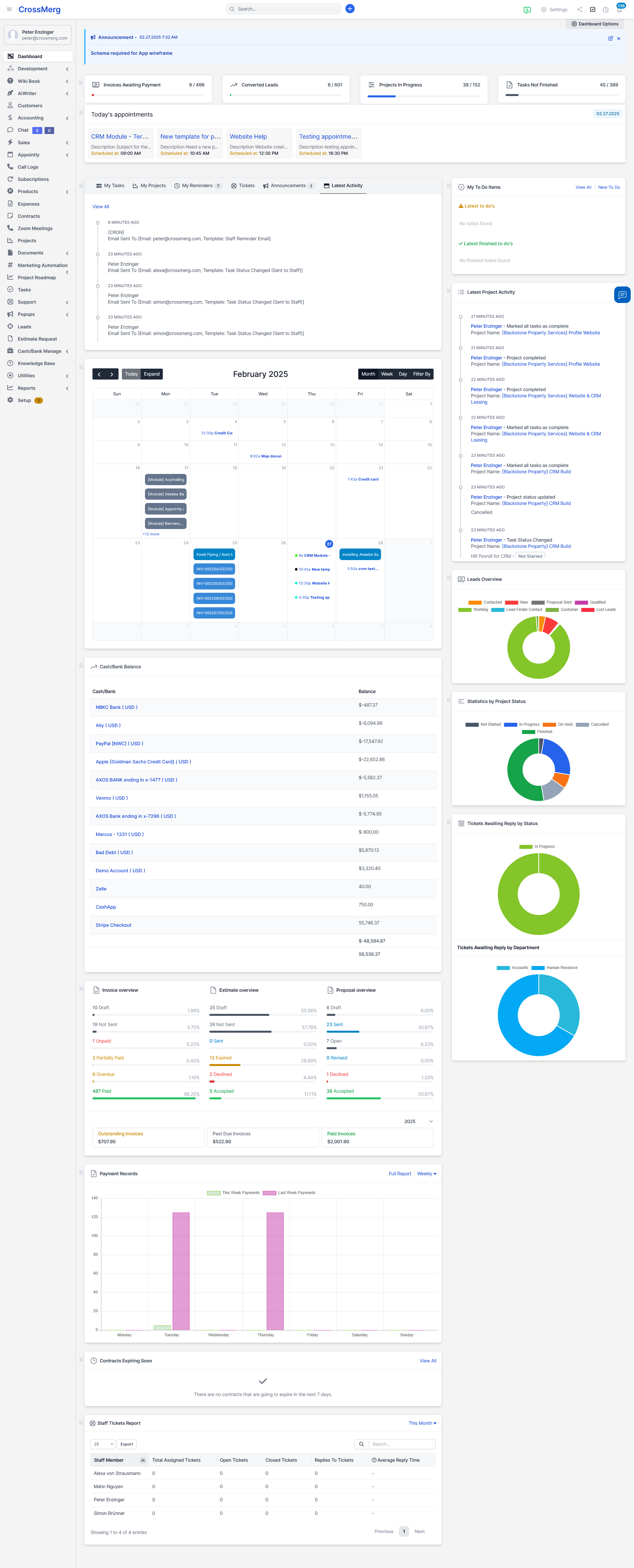Click the Export button in Staff Tickets Report

click(127, 1444)
